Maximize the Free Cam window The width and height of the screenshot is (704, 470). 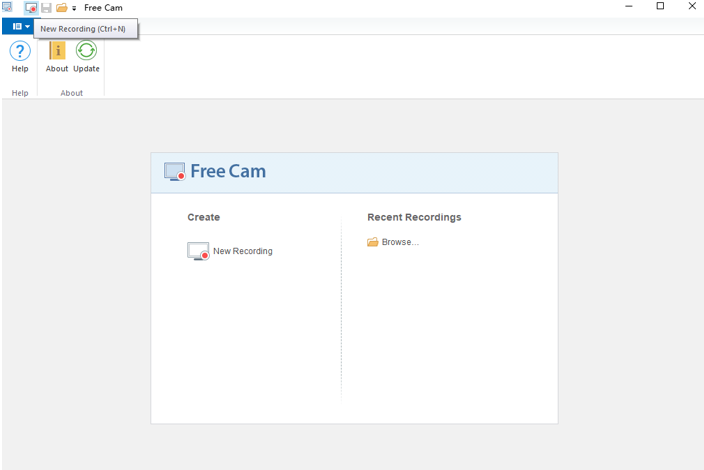pos(660,6)
